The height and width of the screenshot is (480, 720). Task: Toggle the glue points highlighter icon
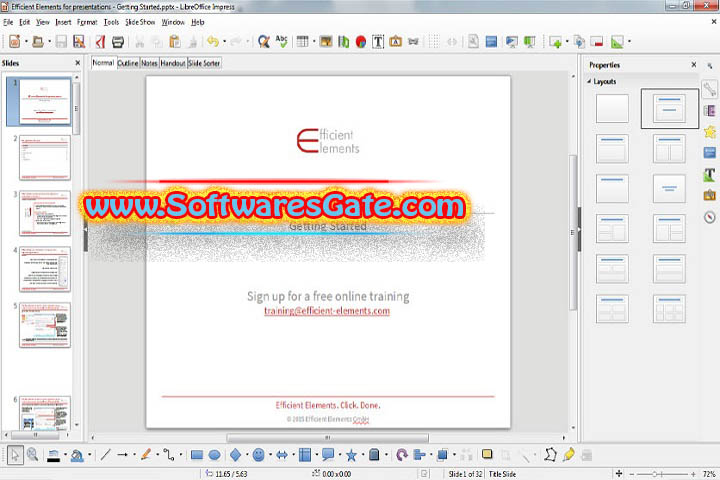click(568, 455)
